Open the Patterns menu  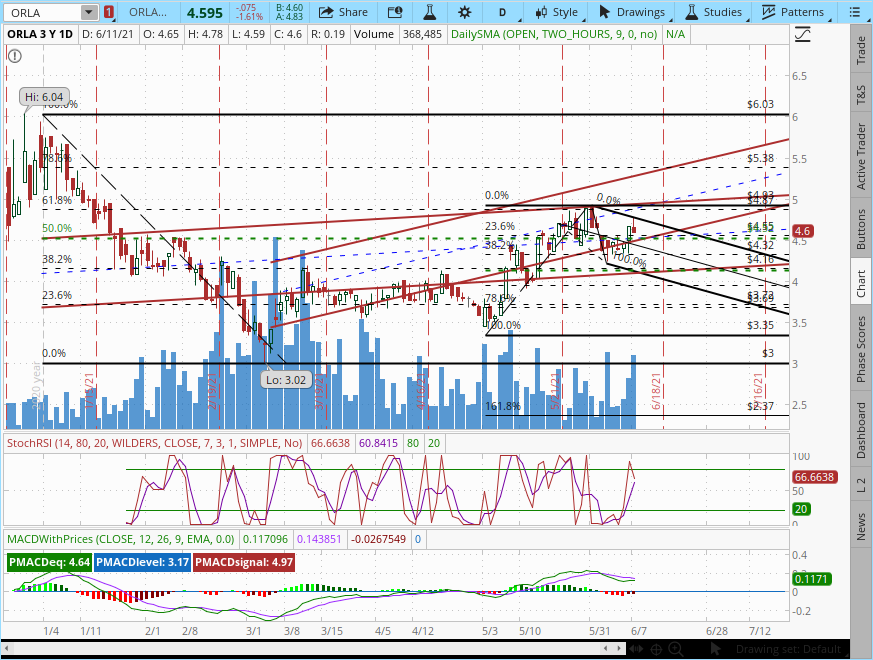pos(794,12)
